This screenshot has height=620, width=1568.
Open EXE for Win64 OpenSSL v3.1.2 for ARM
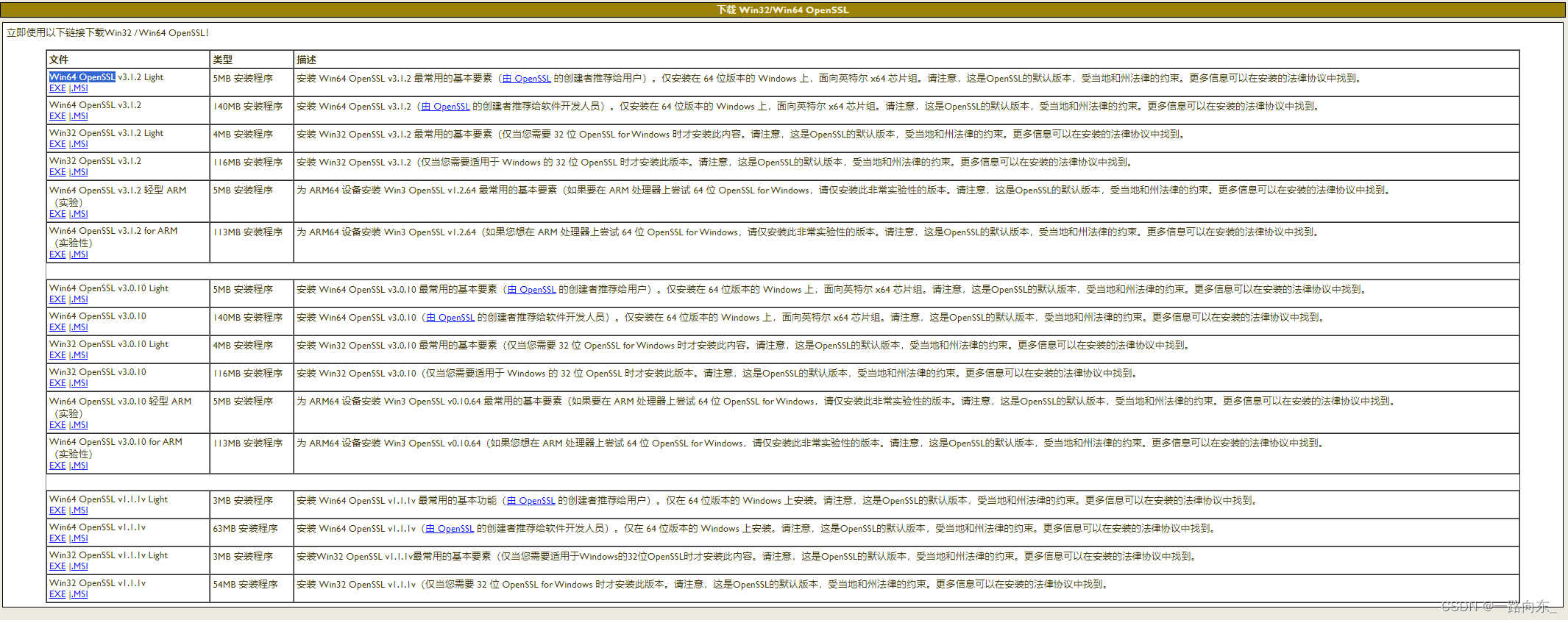[x=57, y=254]
